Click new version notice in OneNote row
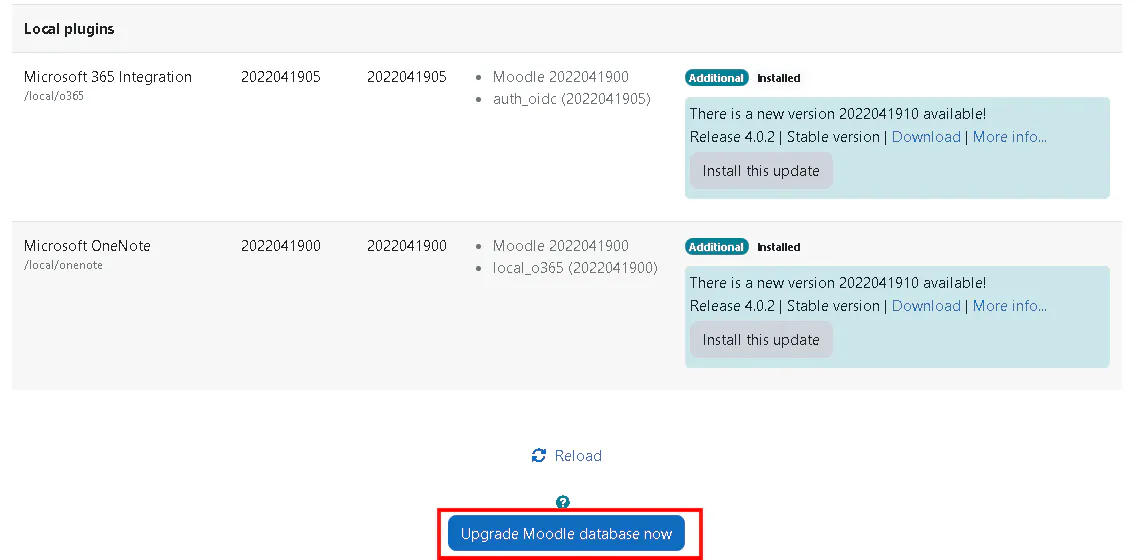Viewport: 1137px width, 560px height. pos(838,283)
